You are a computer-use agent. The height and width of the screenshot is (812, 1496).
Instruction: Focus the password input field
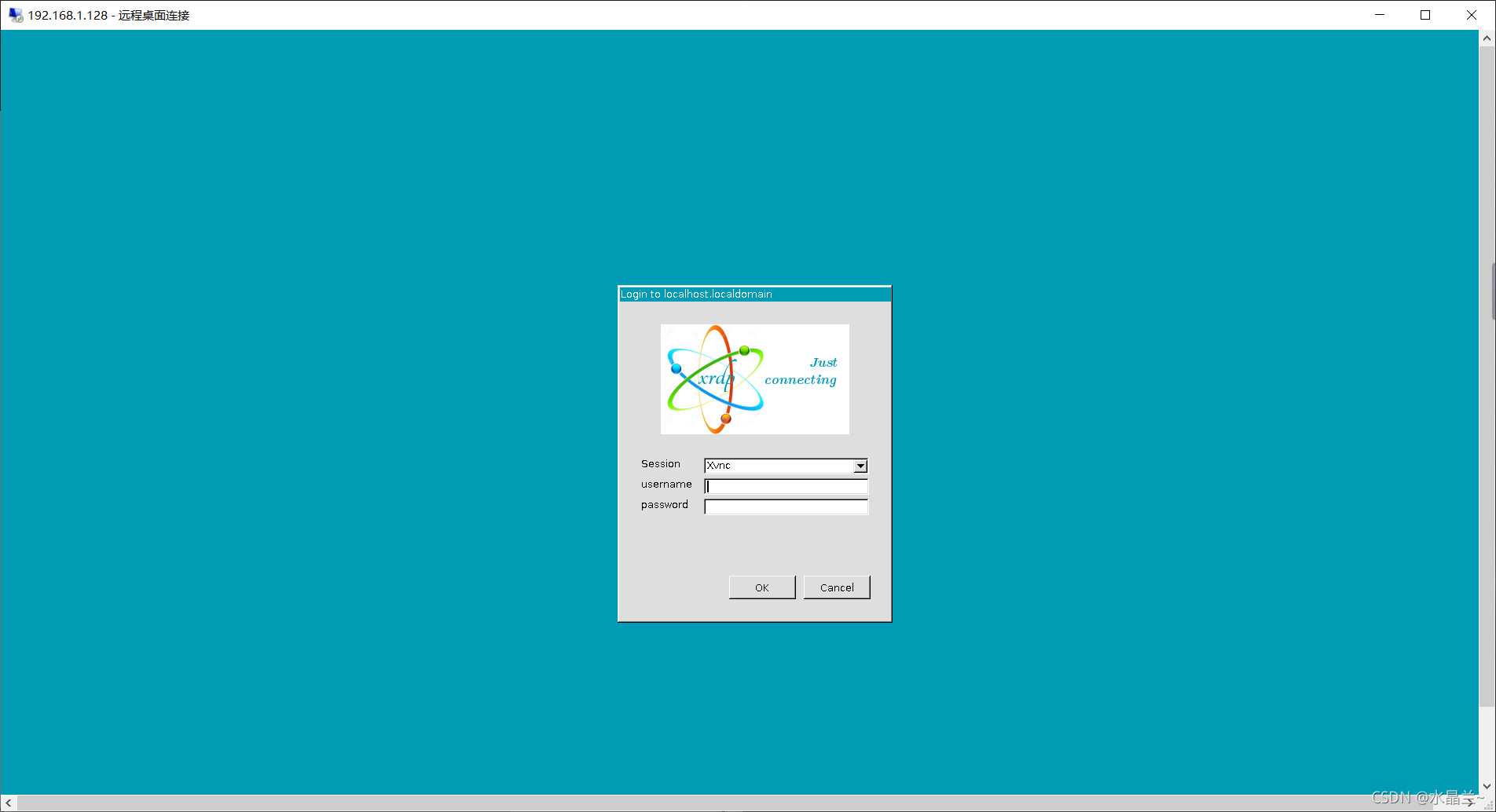pos(786,507)
